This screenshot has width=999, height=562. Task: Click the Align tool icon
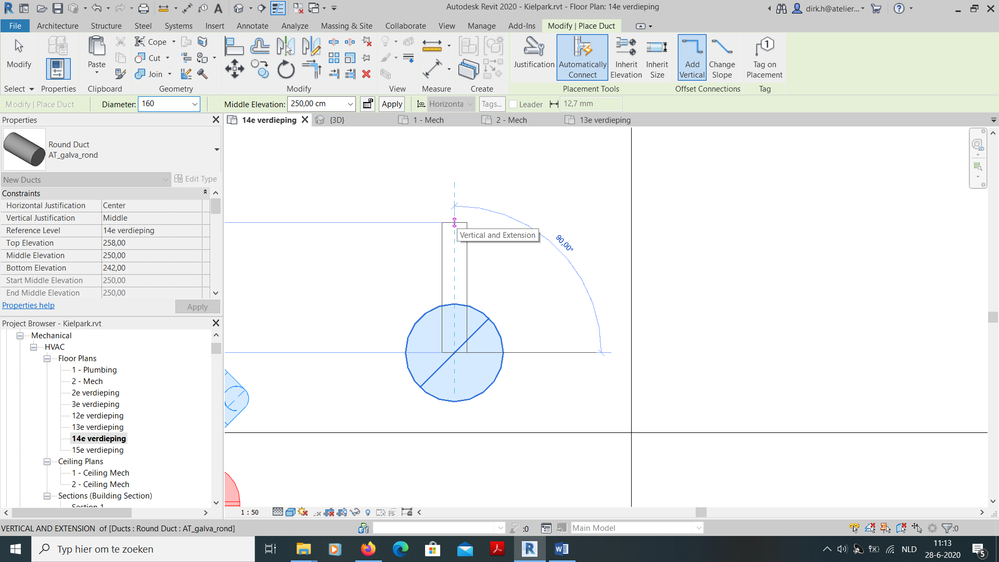pos(234,46)
